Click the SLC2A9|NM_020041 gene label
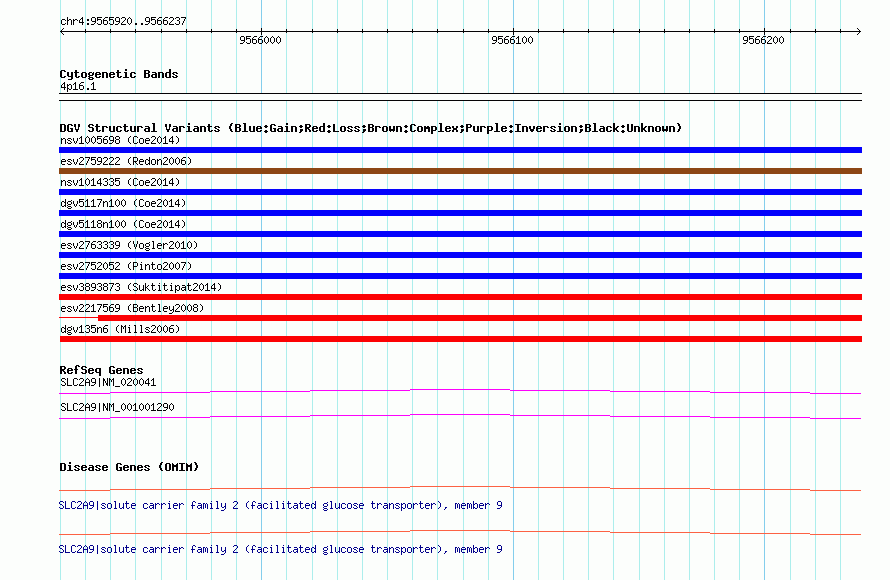This screenshot has width=890, height=580. pos(108,383)
